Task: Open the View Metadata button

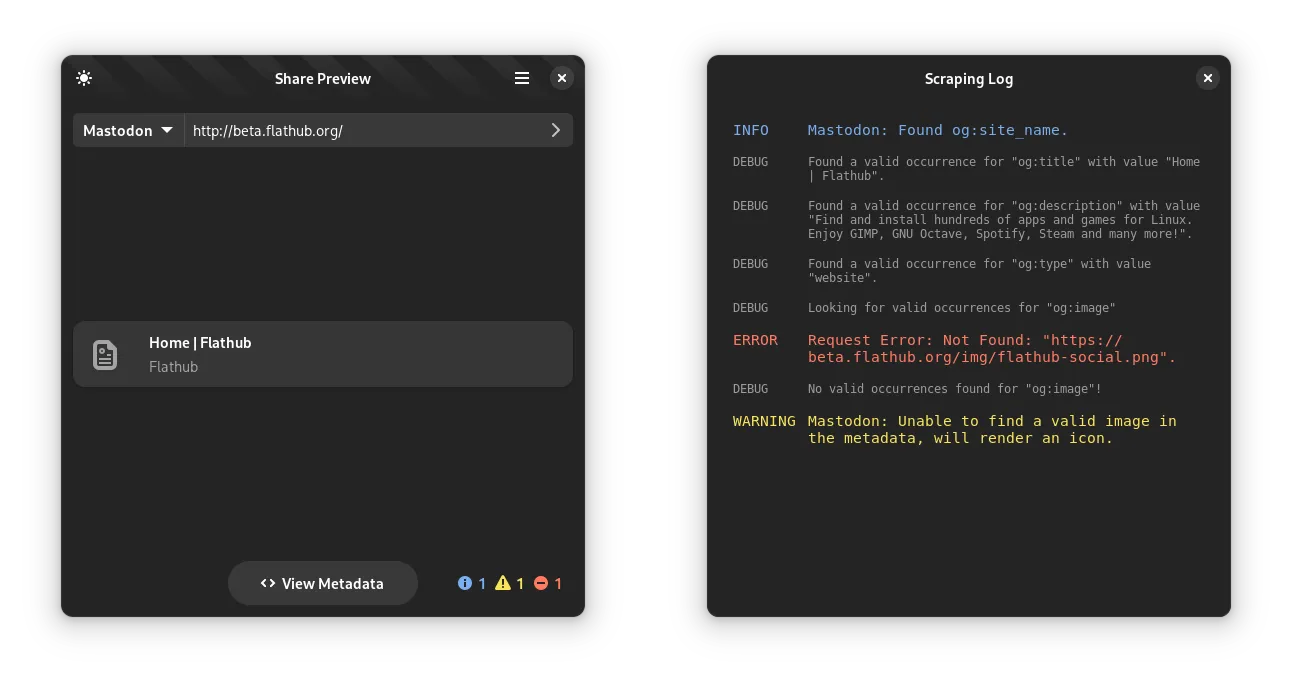Action: click(x=322, y=583)
